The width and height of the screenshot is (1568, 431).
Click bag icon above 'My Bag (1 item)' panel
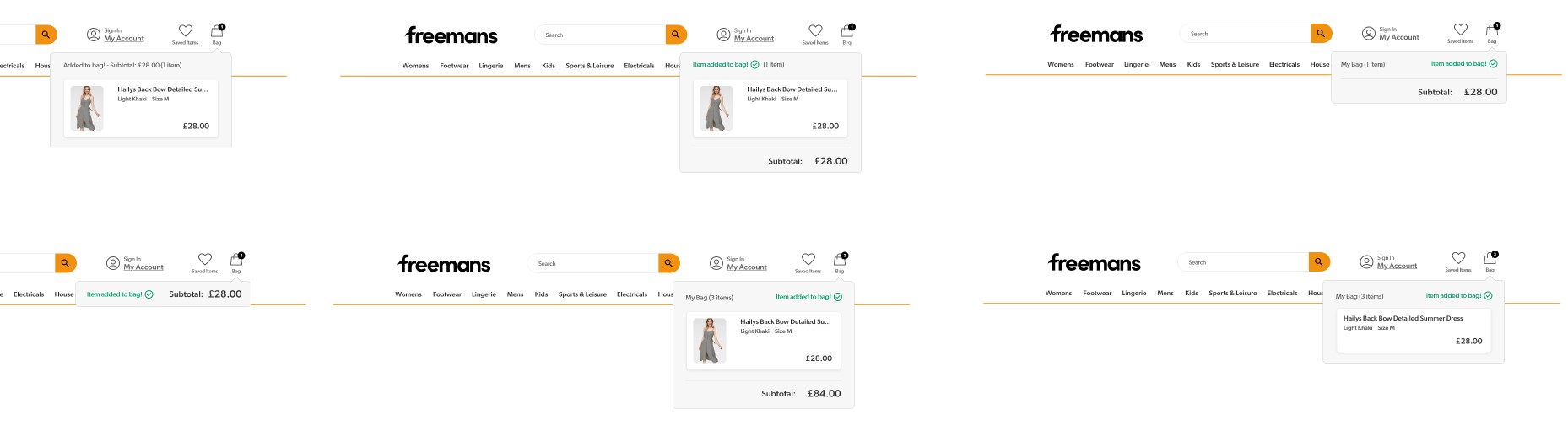click(1491, 30)
